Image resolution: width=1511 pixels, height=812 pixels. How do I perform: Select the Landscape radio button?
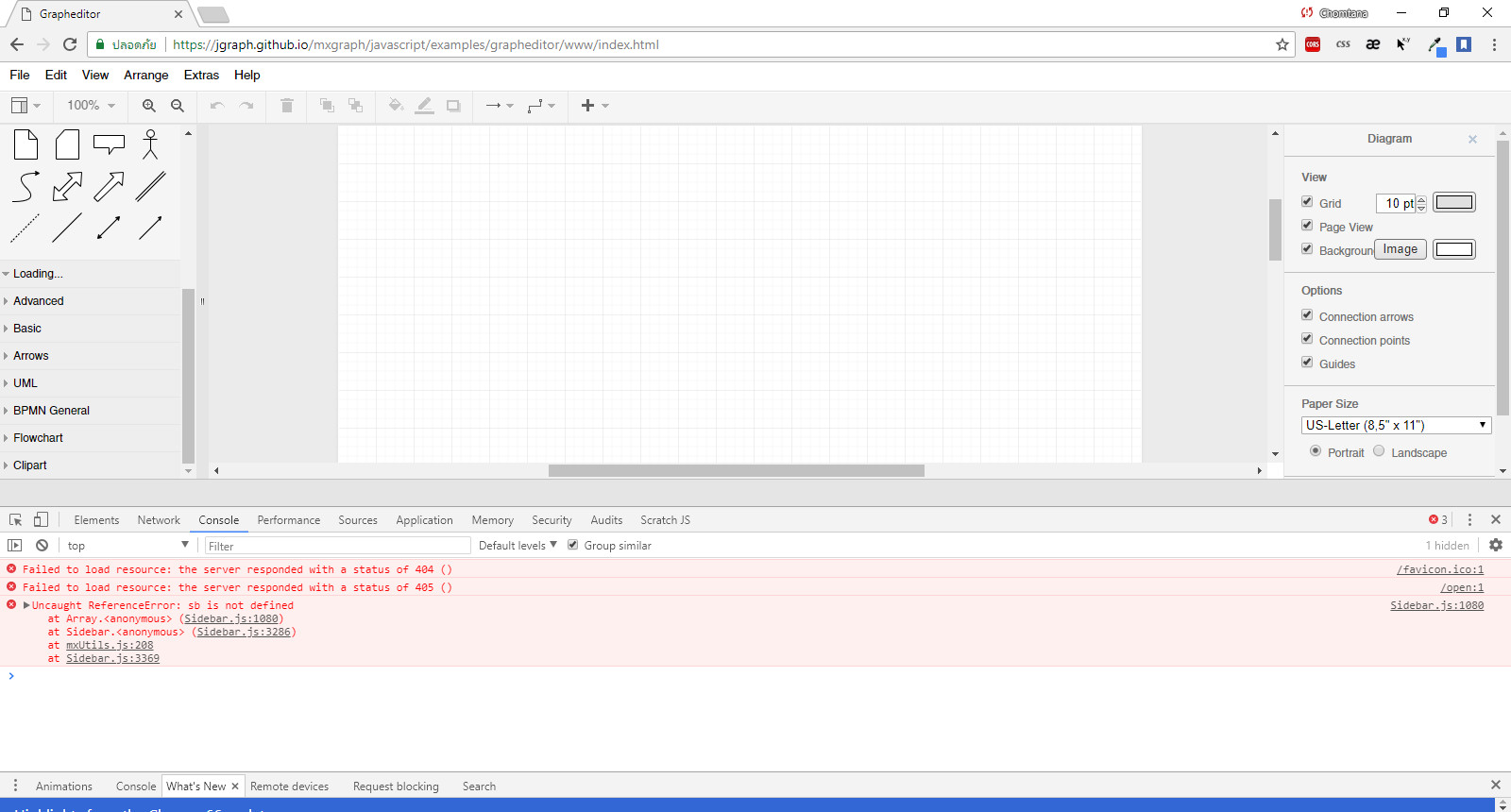pyautogui.click(x=1379, y=451)
